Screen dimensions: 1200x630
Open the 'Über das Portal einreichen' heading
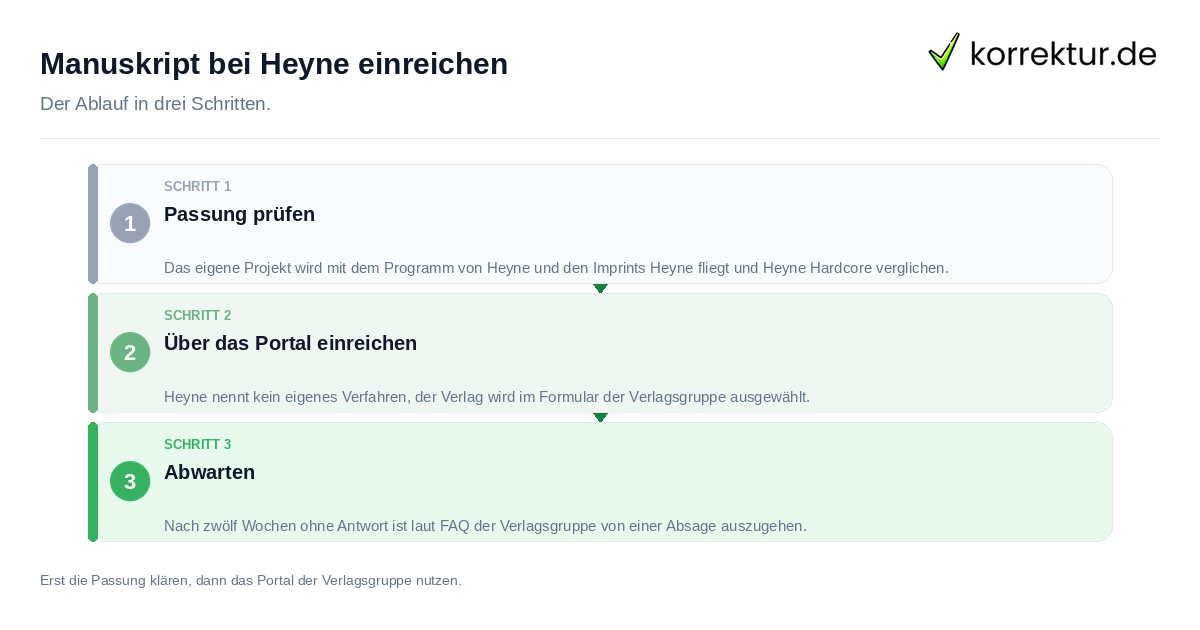[x=290, y=343]
